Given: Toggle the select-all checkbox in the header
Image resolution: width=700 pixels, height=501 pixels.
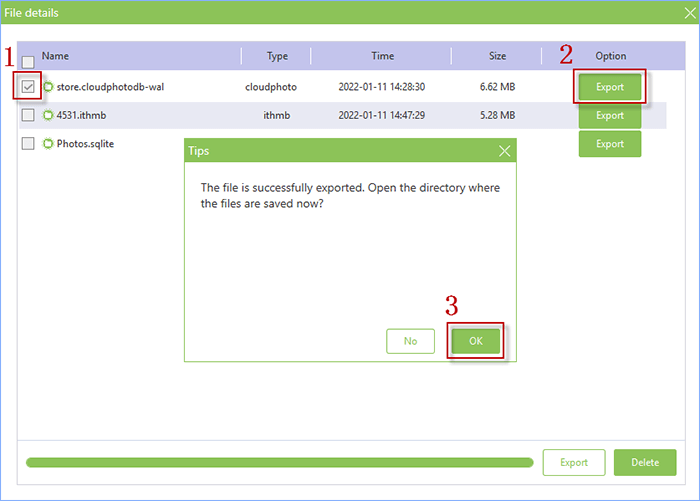Looking at the screenshot, I should 28,62.
